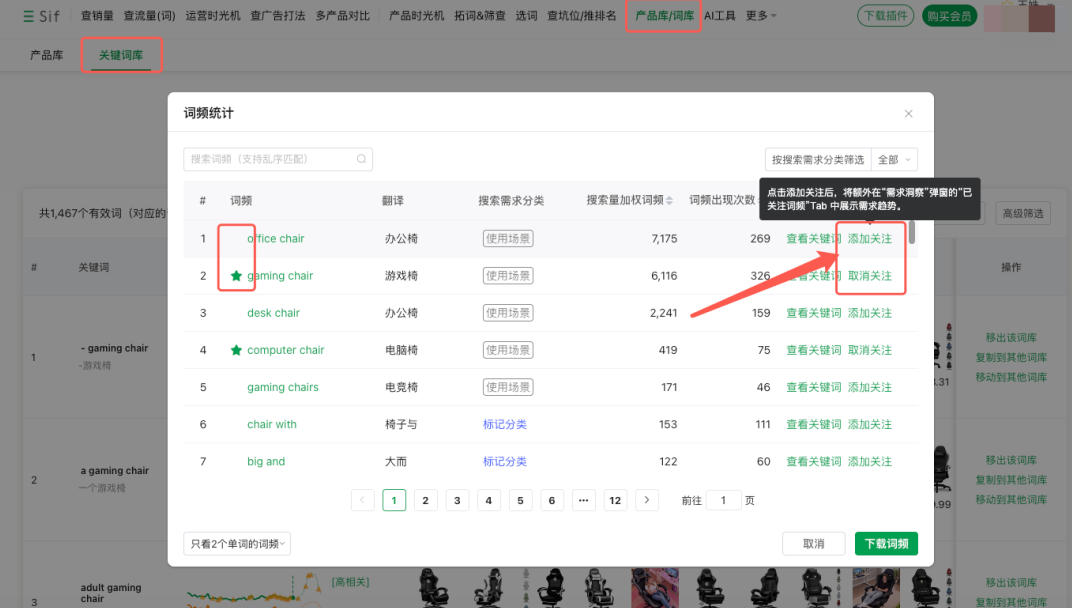Open AI工具 menu item
Screen dimensions: 1072x608
tap(720, 16)
